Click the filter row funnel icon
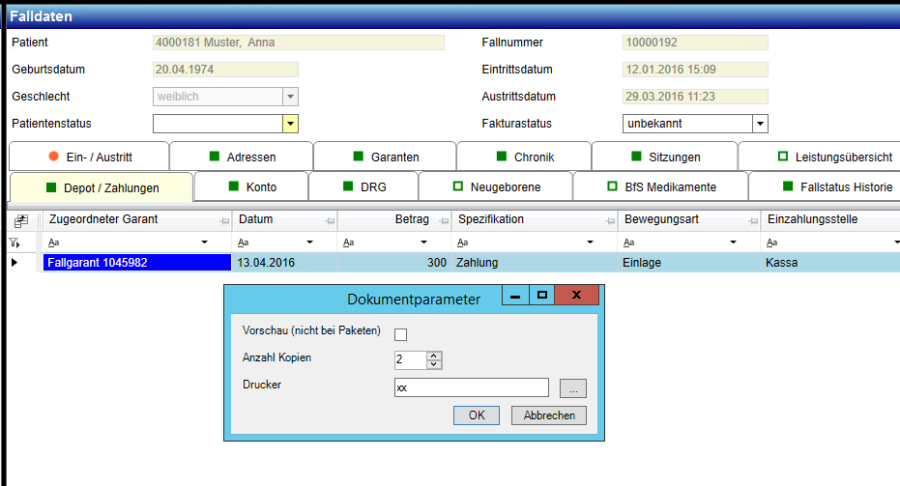The height and width of the screenshot is (486, 900). (15, 243)
